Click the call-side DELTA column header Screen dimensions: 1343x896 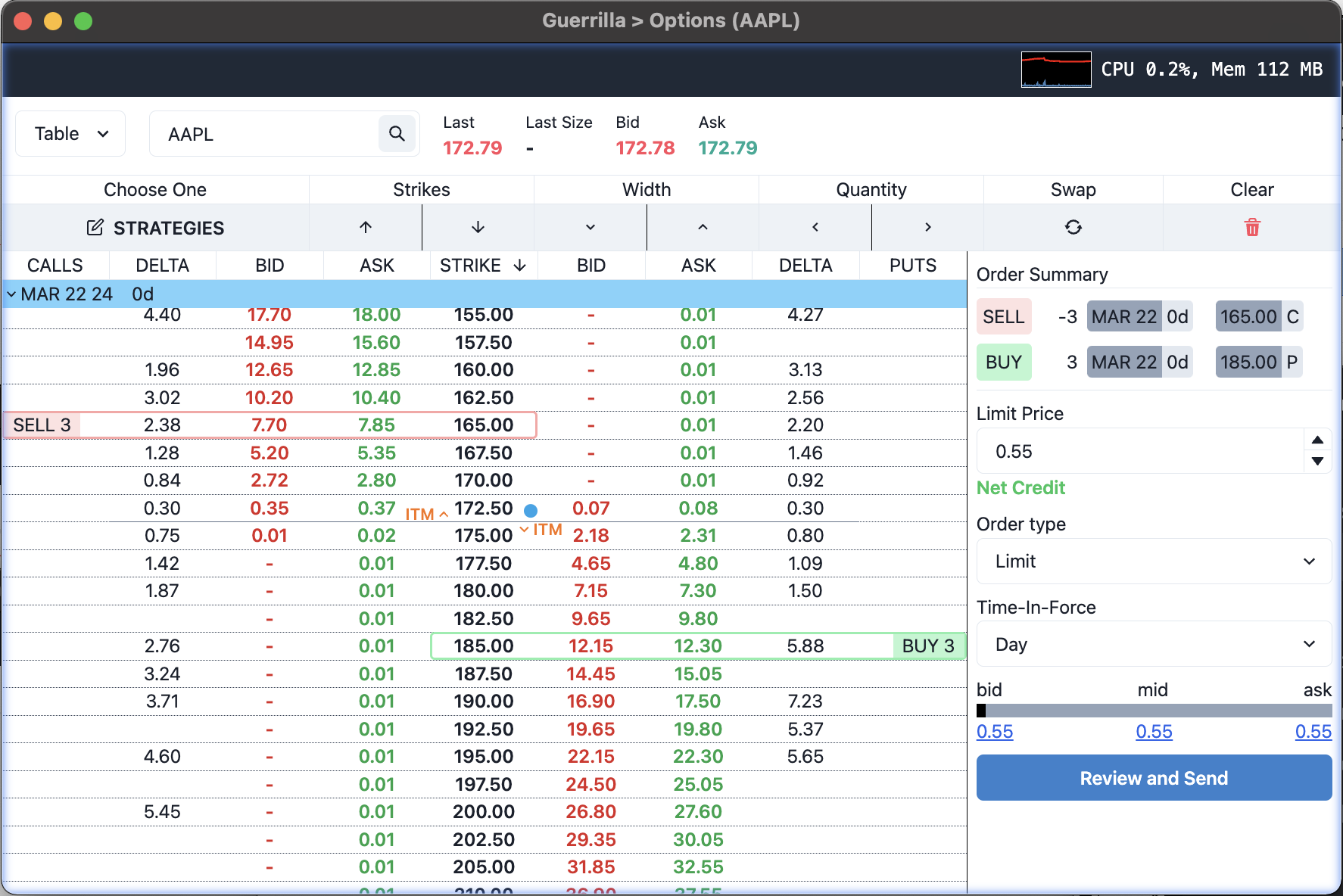[x=163, y=266]
